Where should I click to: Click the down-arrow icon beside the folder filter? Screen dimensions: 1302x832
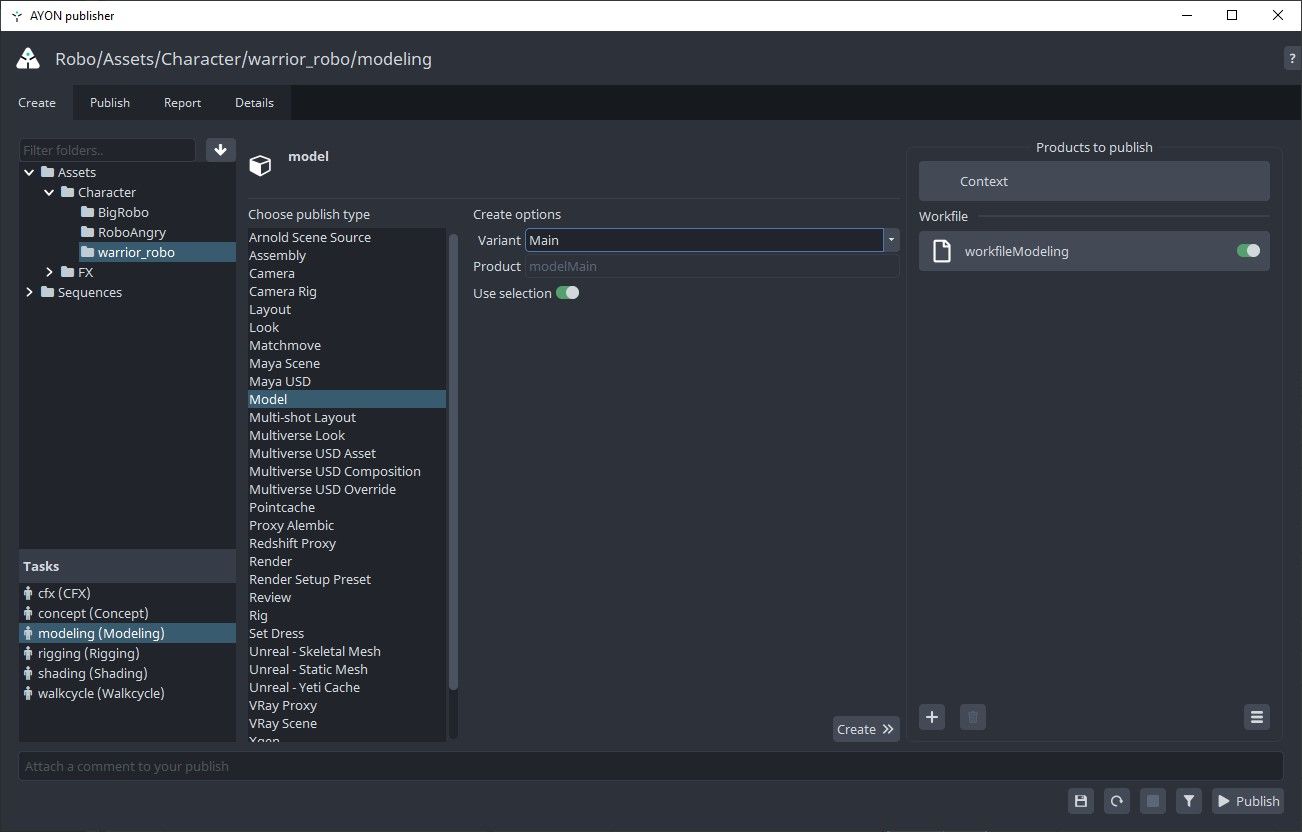pyautogui.click(x=220, y=149)
